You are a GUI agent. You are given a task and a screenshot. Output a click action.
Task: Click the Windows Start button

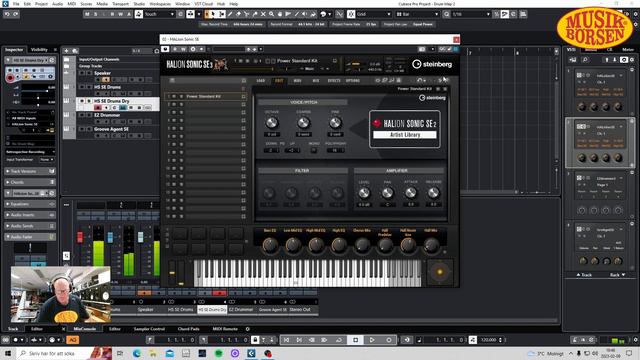[8, 353]
